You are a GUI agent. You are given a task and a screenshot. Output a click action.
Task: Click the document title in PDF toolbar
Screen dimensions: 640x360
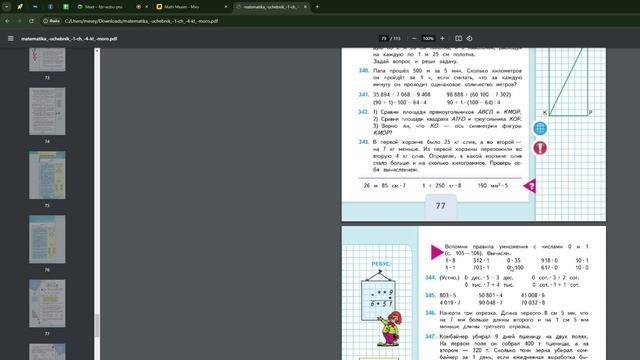[69, 39]
